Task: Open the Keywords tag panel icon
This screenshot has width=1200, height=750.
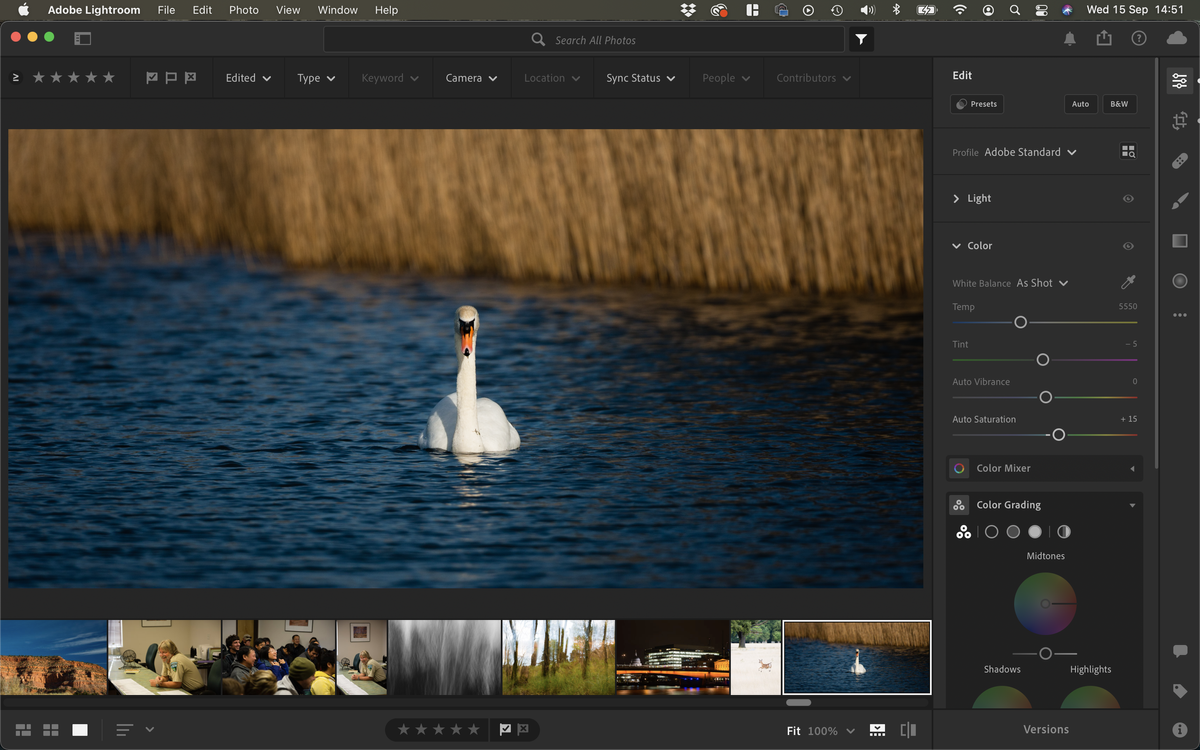Action: pos(1180,691)
